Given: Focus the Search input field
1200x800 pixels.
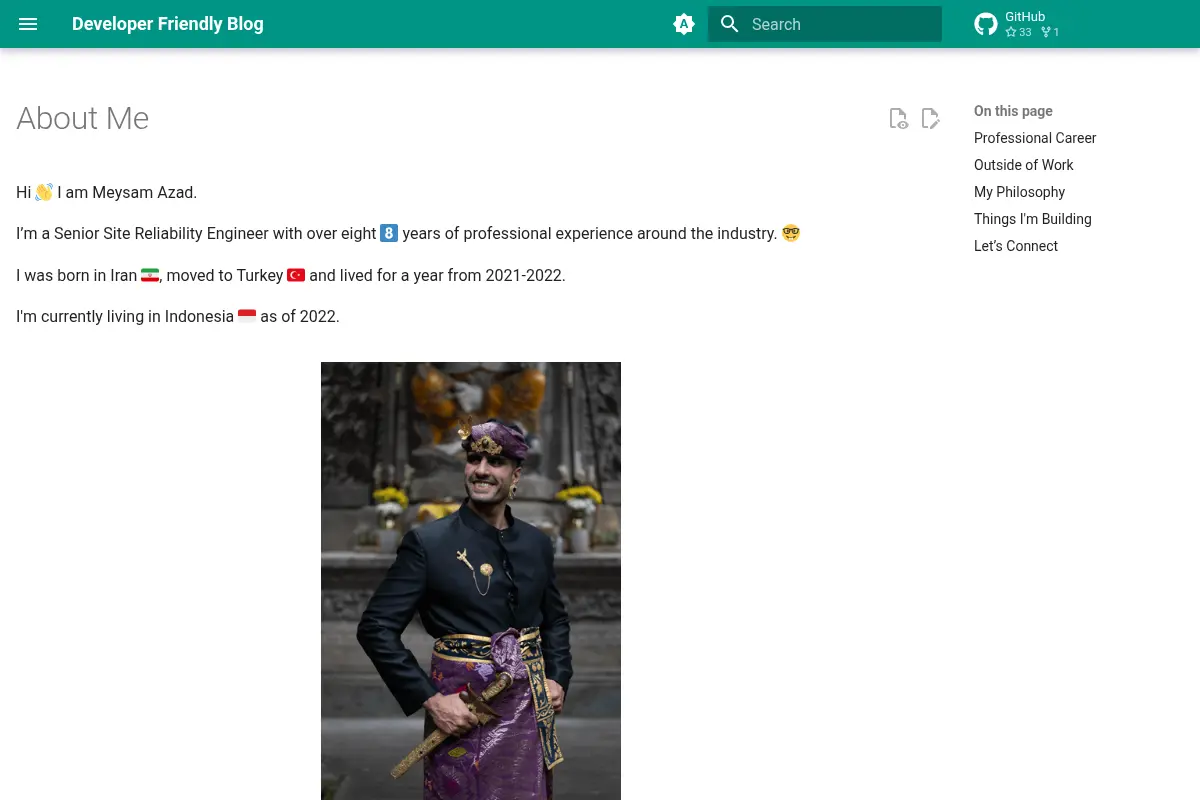Looking at the screenshot, I should (x=825, y=24).
